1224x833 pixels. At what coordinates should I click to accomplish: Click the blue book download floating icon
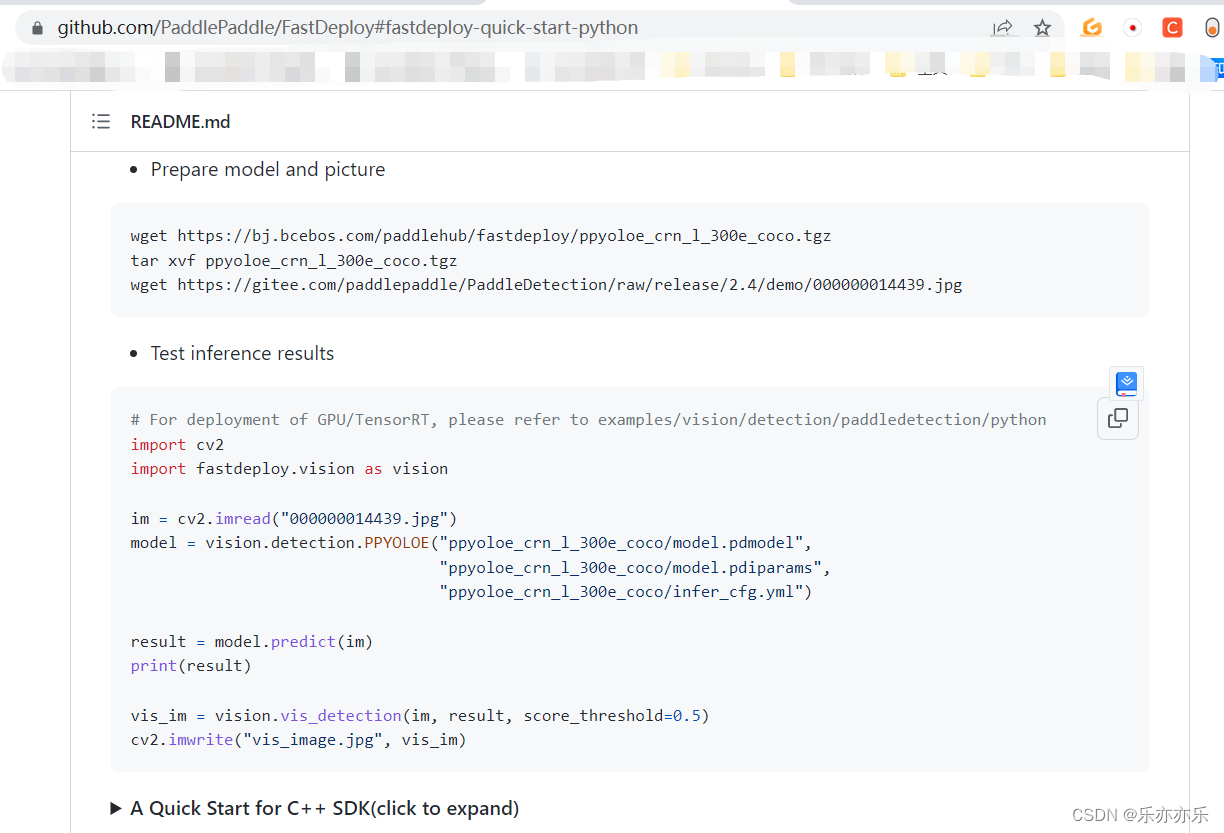click(x=1126, y=383)
